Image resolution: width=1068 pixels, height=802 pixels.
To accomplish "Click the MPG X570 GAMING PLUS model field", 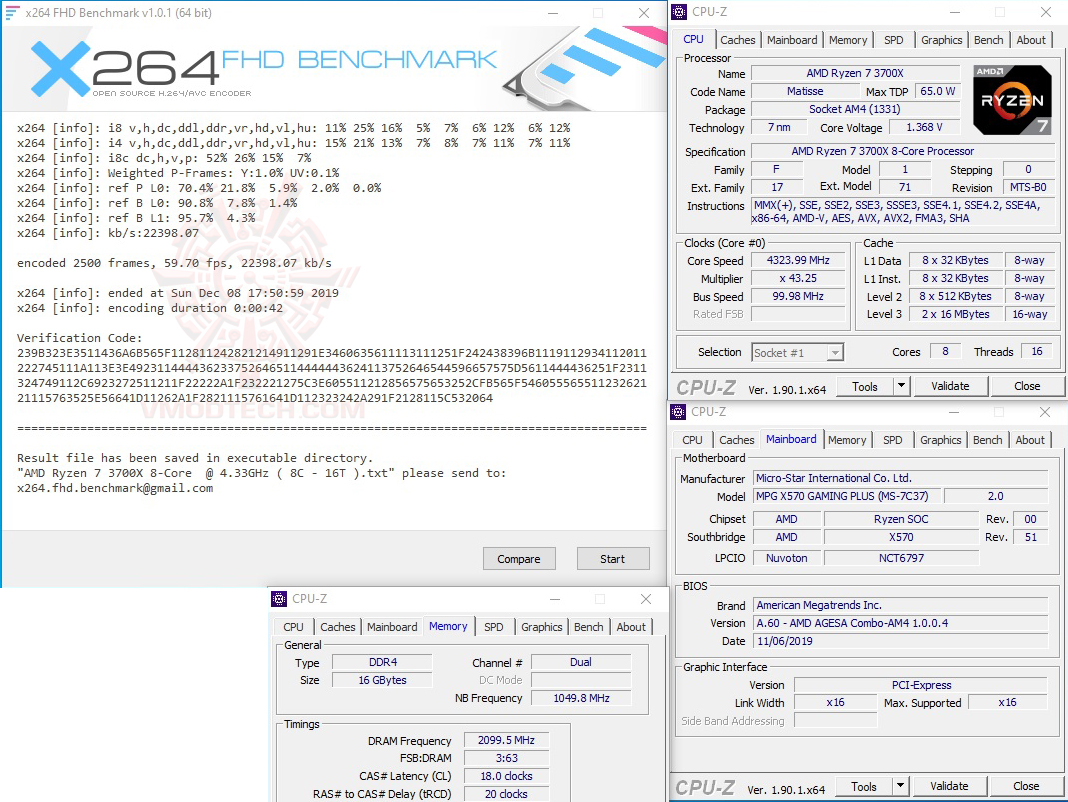I will click(x=847, y=496).
